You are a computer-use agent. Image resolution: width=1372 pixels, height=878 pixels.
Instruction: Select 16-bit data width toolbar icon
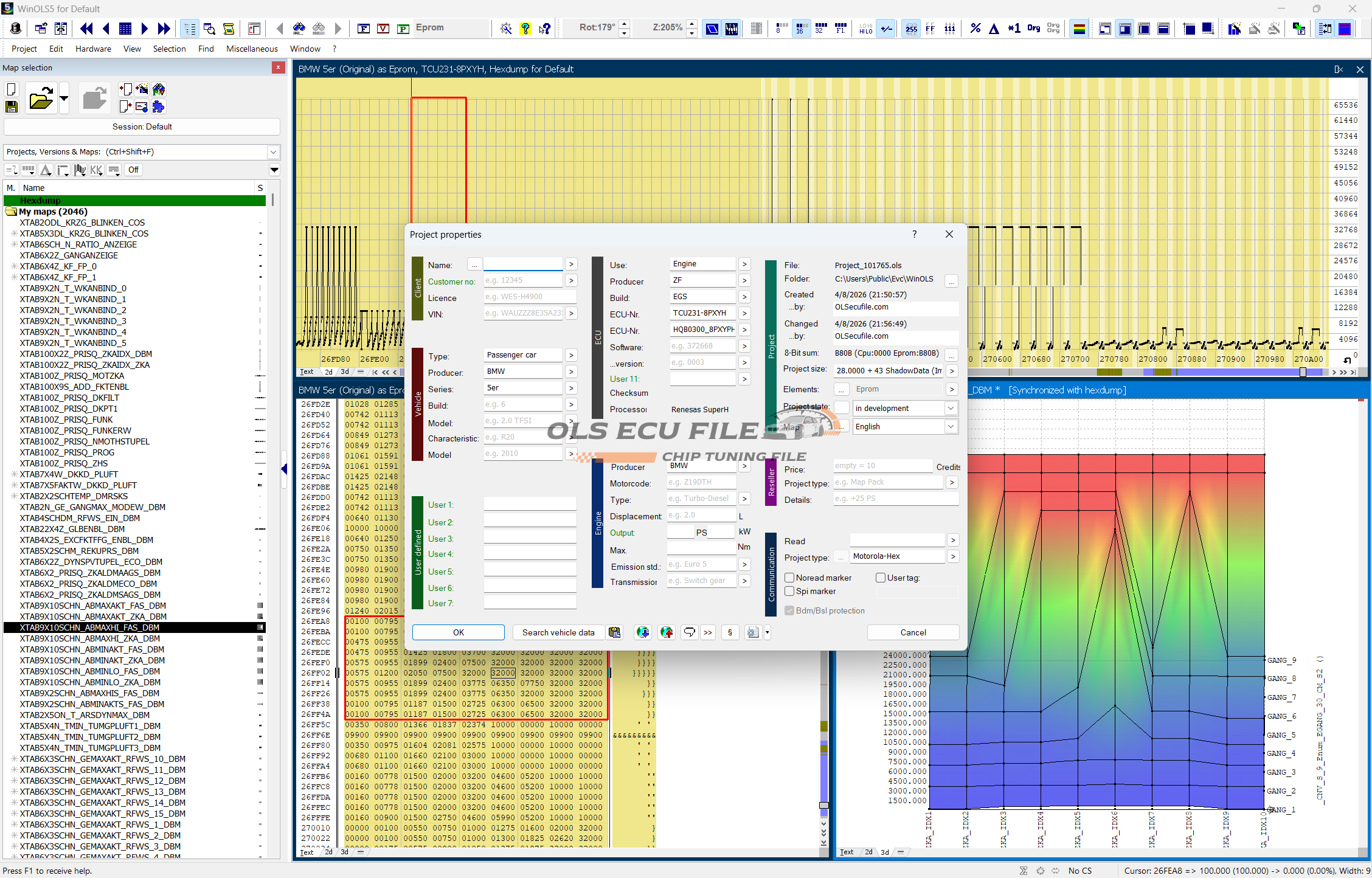coord(800,28)
